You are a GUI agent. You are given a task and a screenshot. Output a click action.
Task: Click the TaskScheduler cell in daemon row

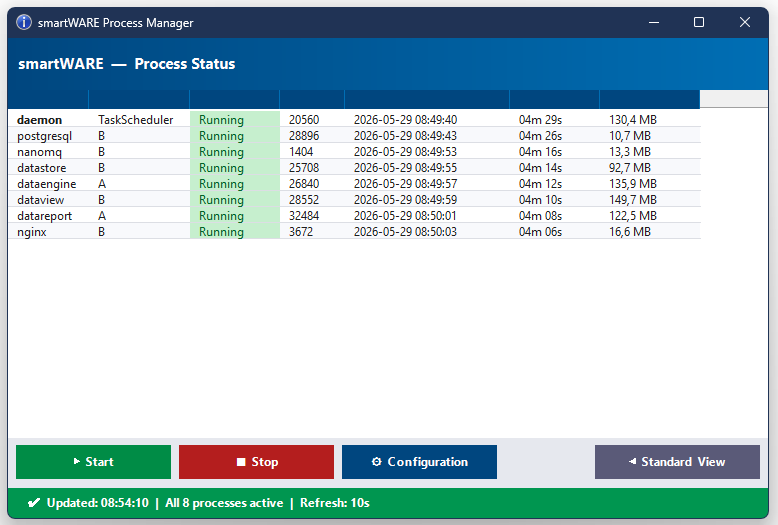coord(135,120)
